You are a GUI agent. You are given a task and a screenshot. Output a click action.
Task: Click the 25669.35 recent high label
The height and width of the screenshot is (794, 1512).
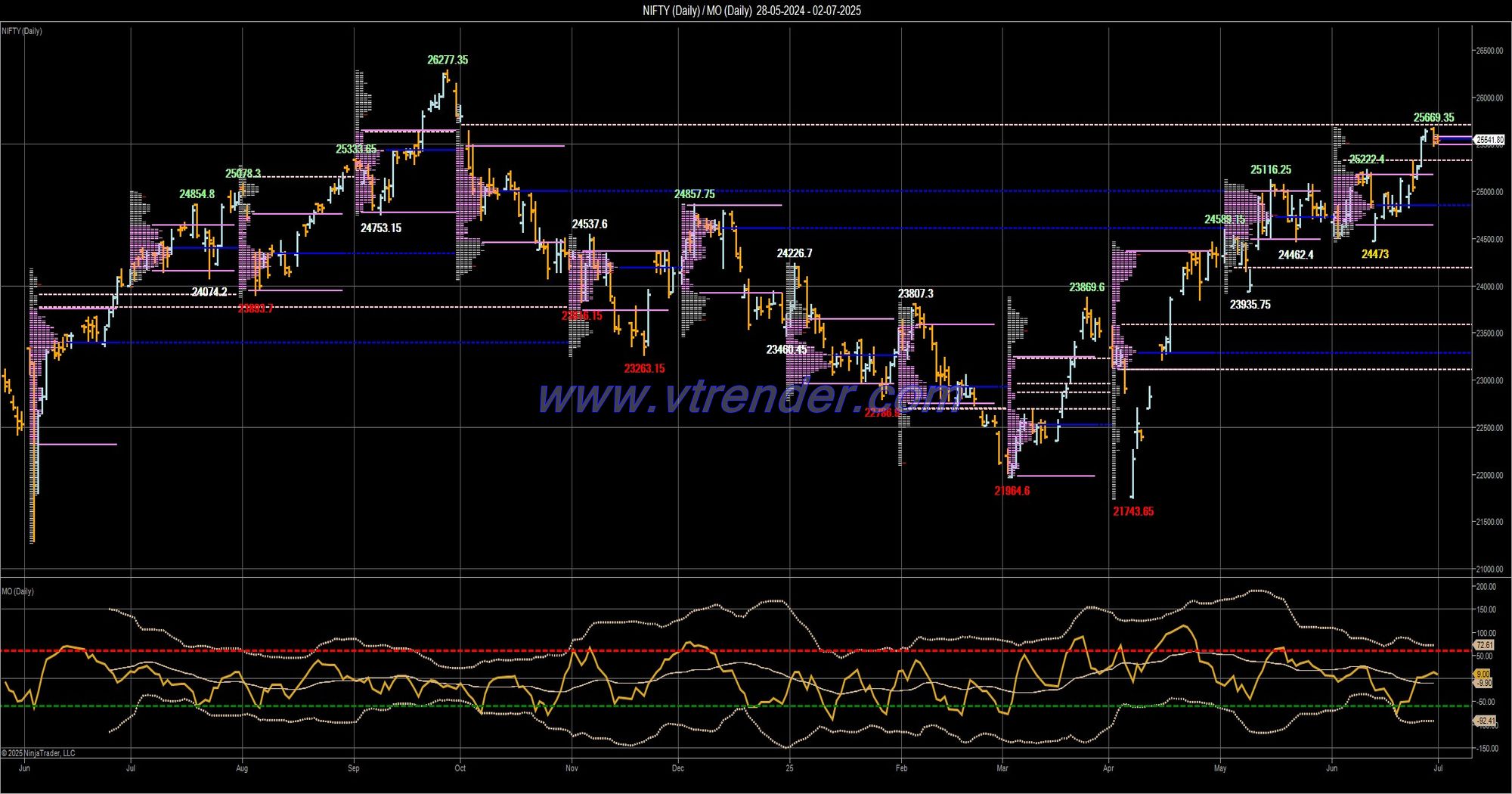(x=1434, y=118)
